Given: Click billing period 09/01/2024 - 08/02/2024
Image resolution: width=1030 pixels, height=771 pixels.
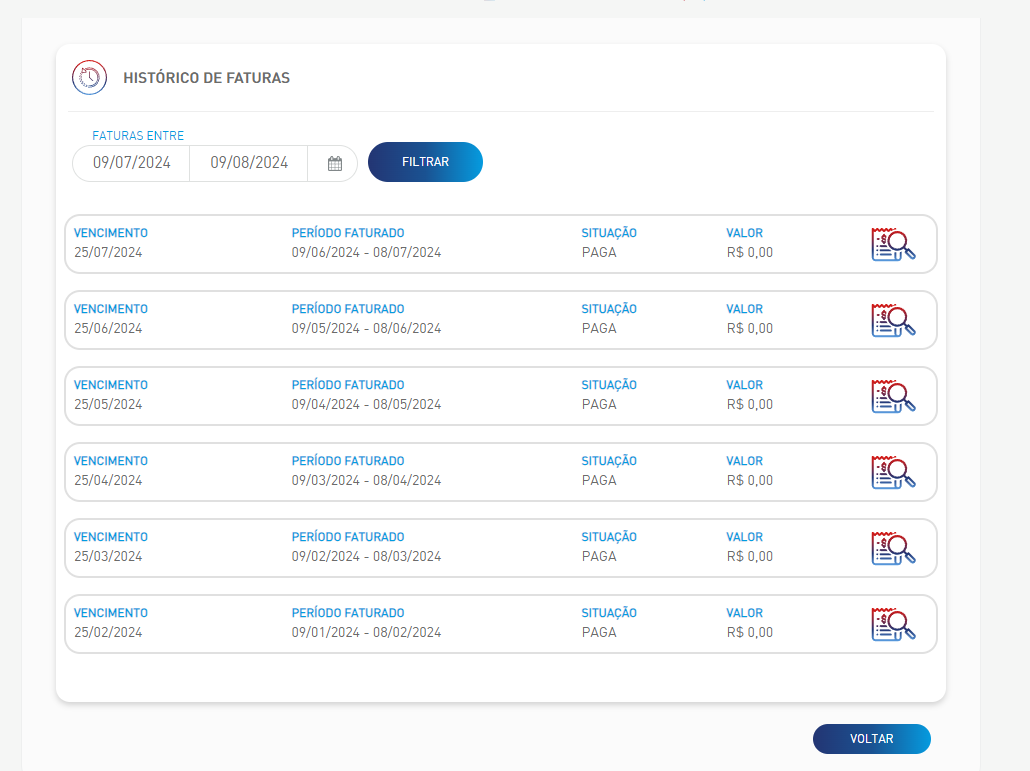Looking at the screenshot, I should tap(367, 632).
